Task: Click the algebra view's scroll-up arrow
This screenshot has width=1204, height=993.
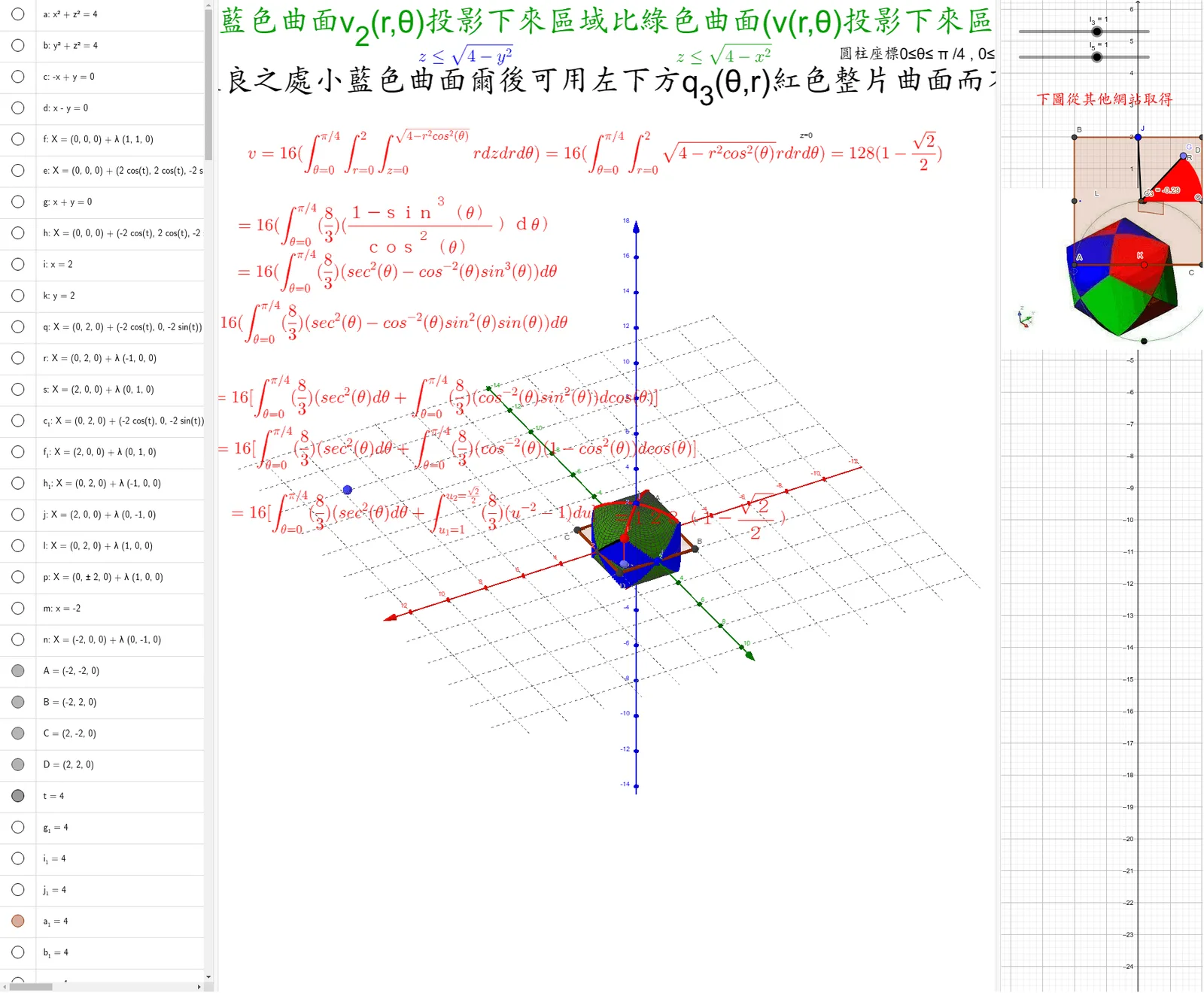Action: tap(208, 5)
